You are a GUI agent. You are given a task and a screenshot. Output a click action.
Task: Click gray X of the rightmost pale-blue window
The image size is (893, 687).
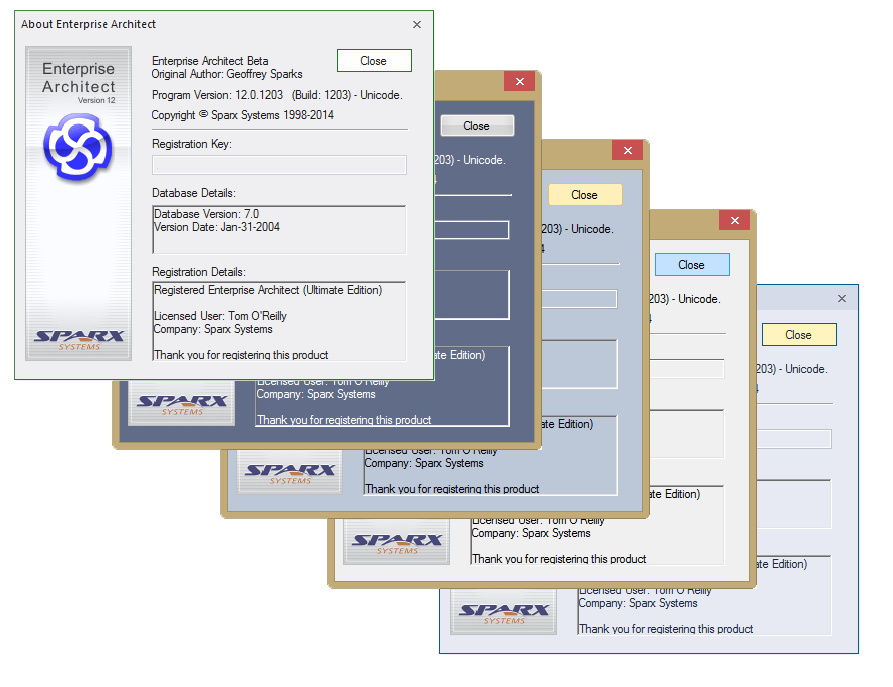click(x=842, y=298)
